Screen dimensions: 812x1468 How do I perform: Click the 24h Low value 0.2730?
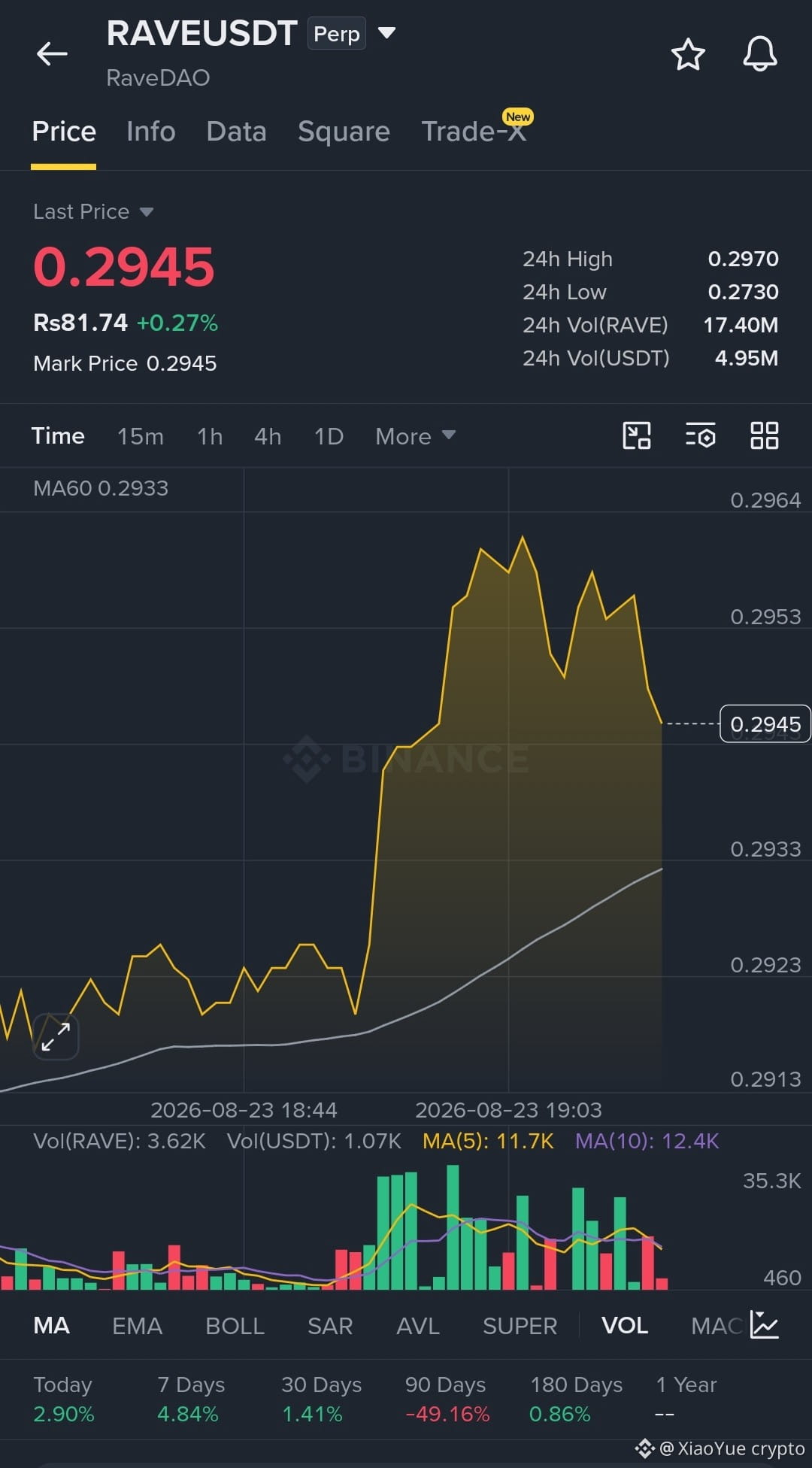[743, 292]
